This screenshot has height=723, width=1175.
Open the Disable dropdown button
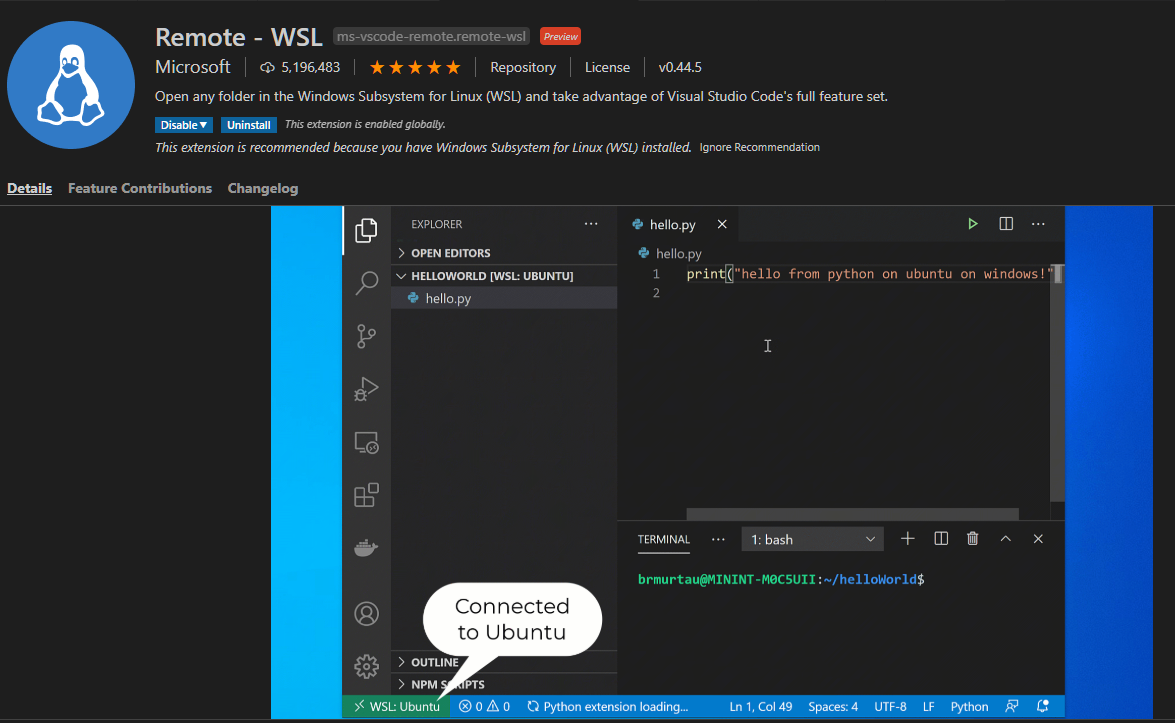(184, 125)
